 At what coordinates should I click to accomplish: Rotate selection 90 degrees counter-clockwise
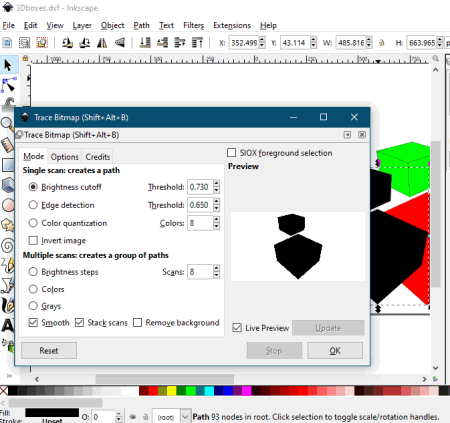tap(68, 43)
